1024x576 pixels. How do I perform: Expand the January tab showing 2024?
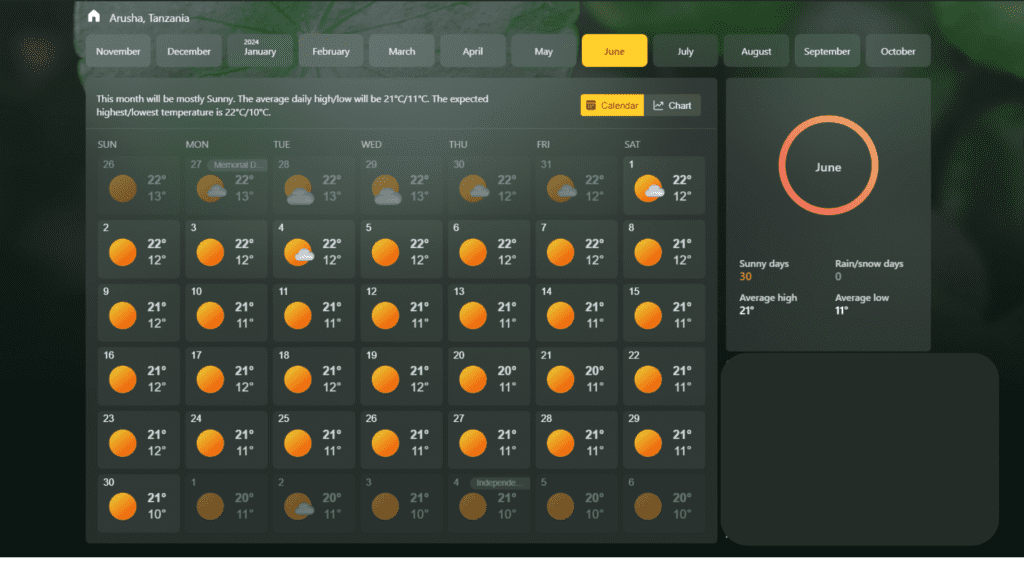(x=260, y=50)
